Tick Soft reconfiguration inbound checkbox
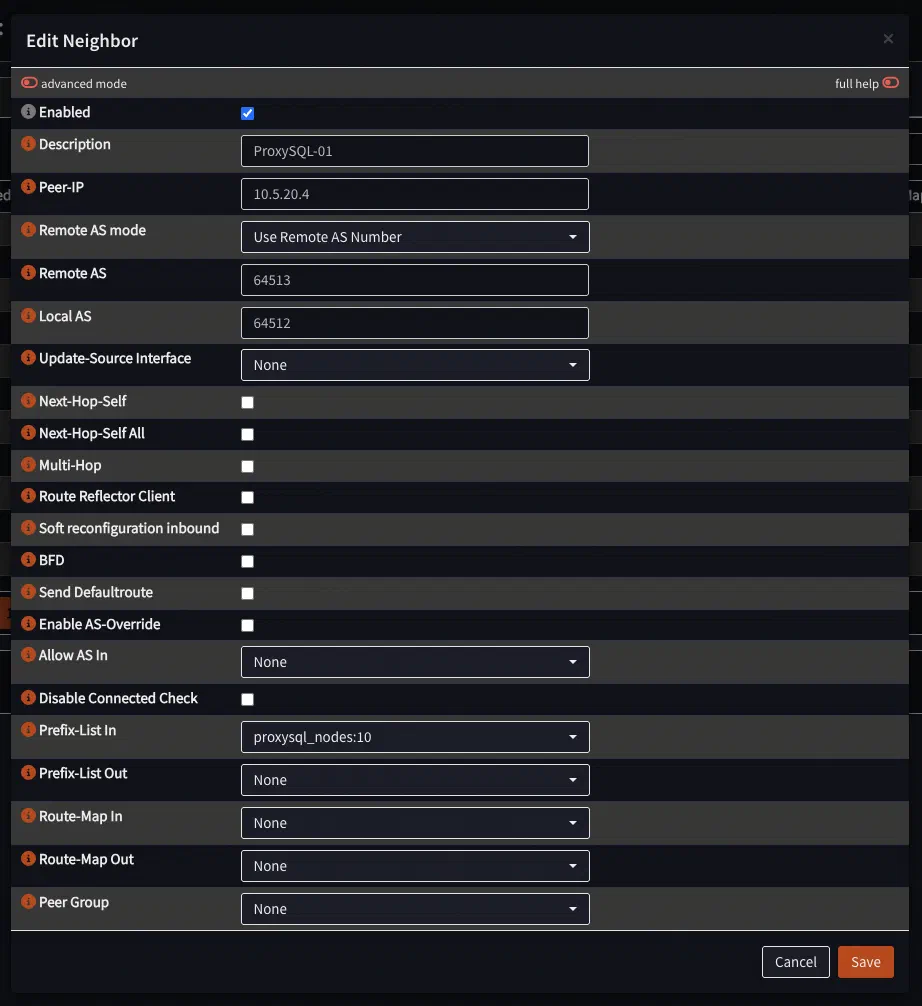The image size is (922, 1006). pos(248,529)
